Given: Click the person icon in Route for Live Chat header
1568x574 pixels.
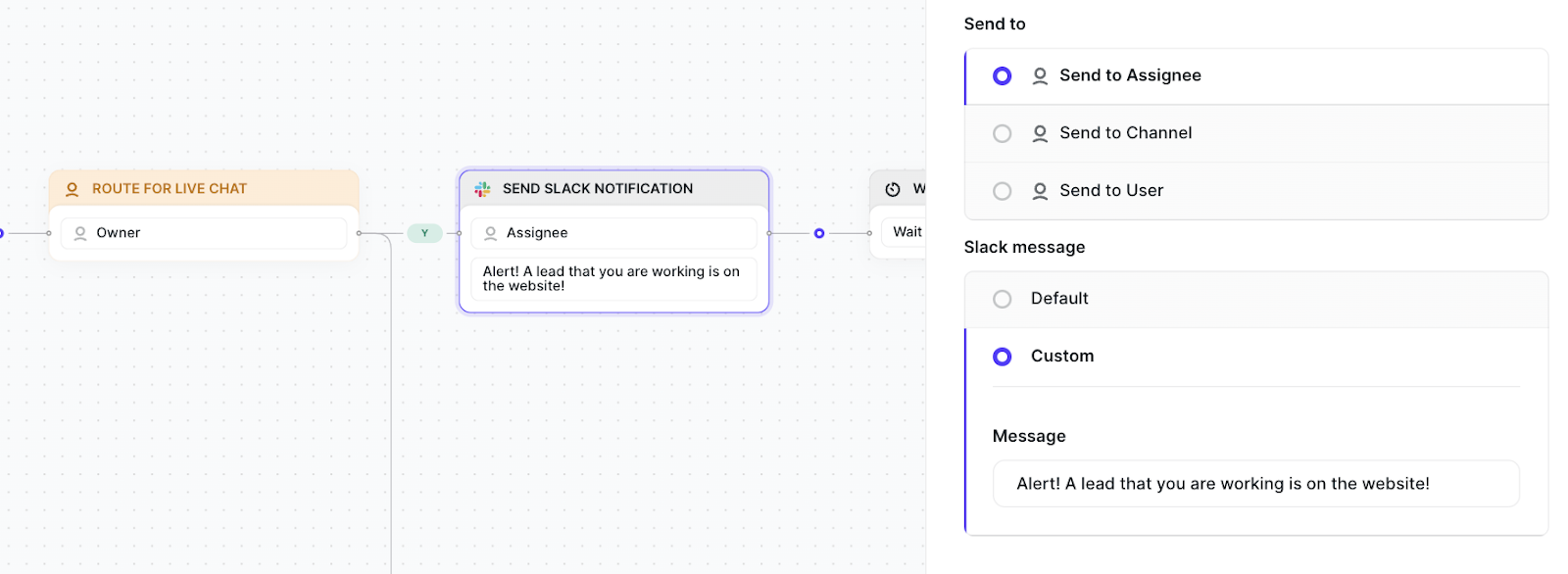Looking at the screenshot, I should [72, 189].
